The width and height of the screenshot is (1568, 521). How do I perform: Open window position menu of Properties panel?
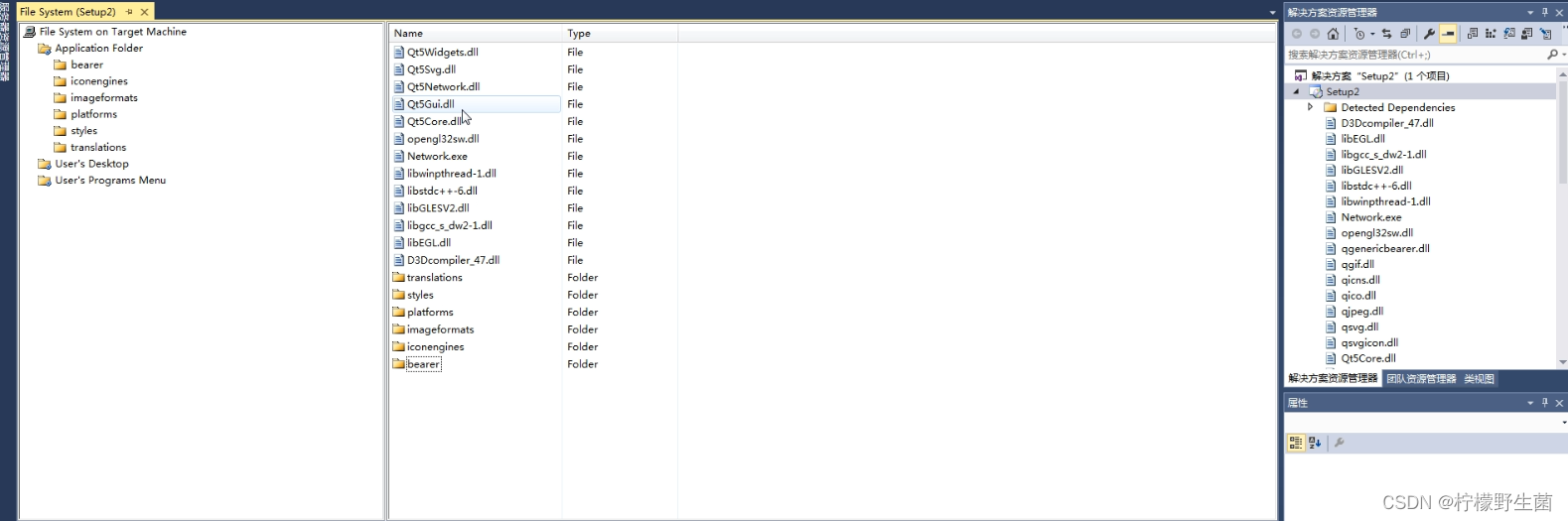tap(1530, 403)
